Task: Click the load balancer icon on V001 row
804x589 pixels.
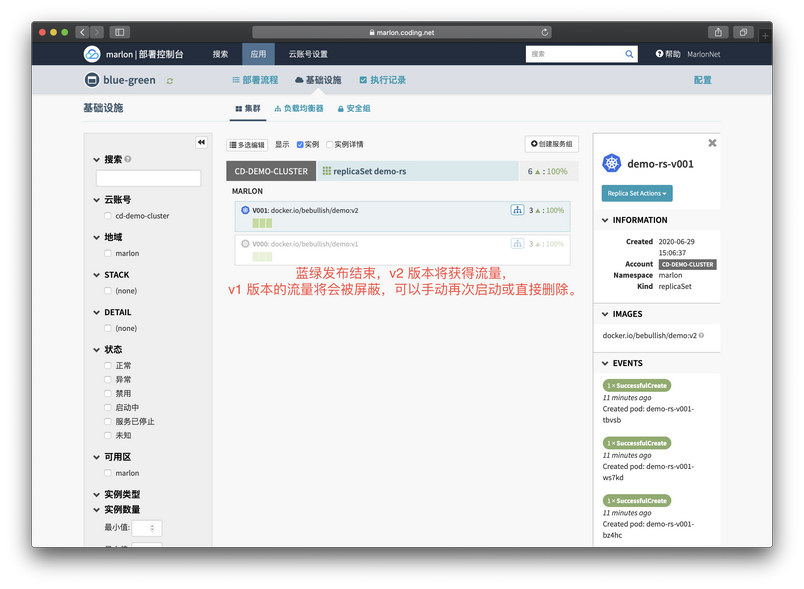Action: point(517,210)
